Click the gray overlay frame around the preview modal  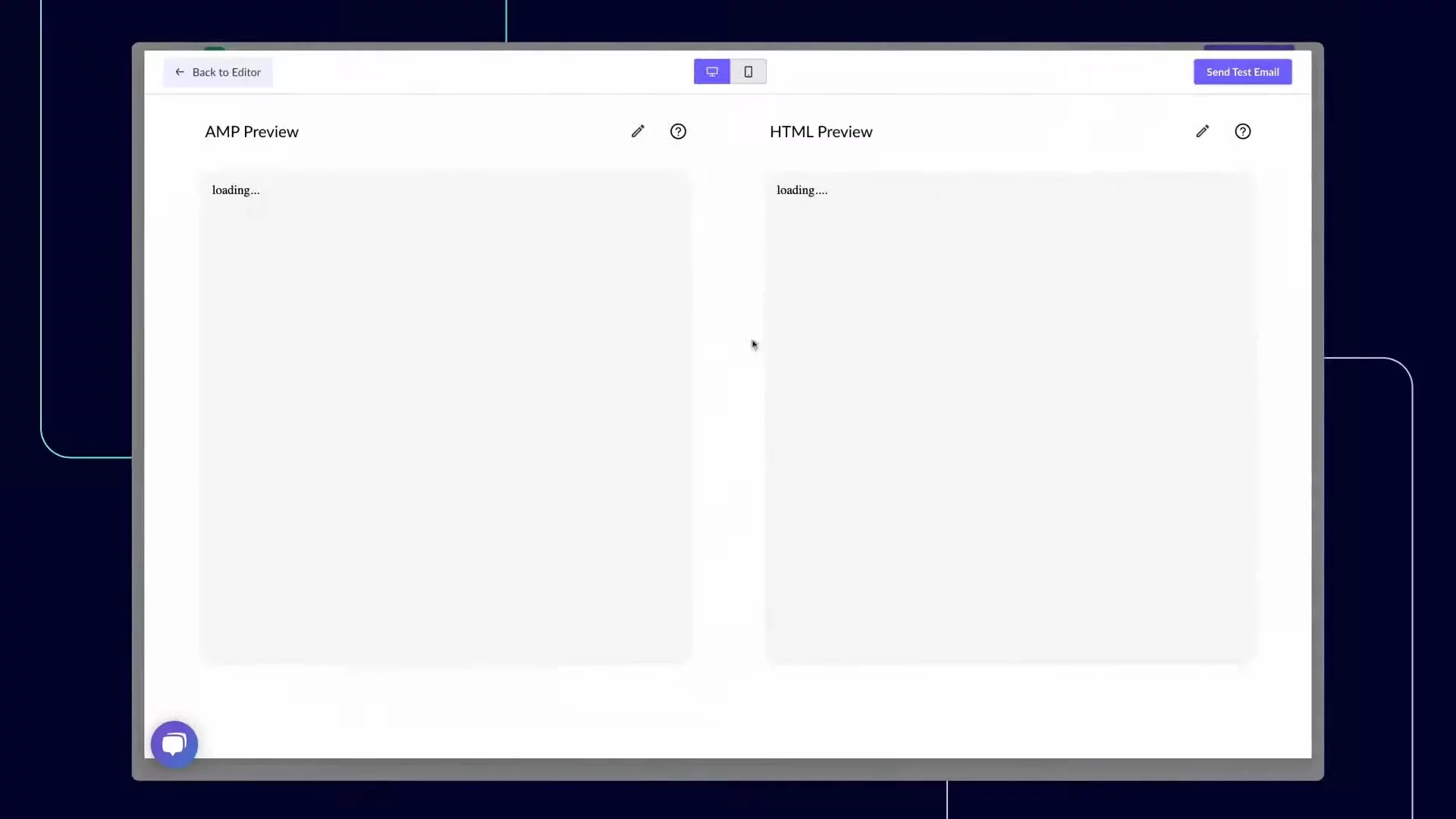point(728,769)
